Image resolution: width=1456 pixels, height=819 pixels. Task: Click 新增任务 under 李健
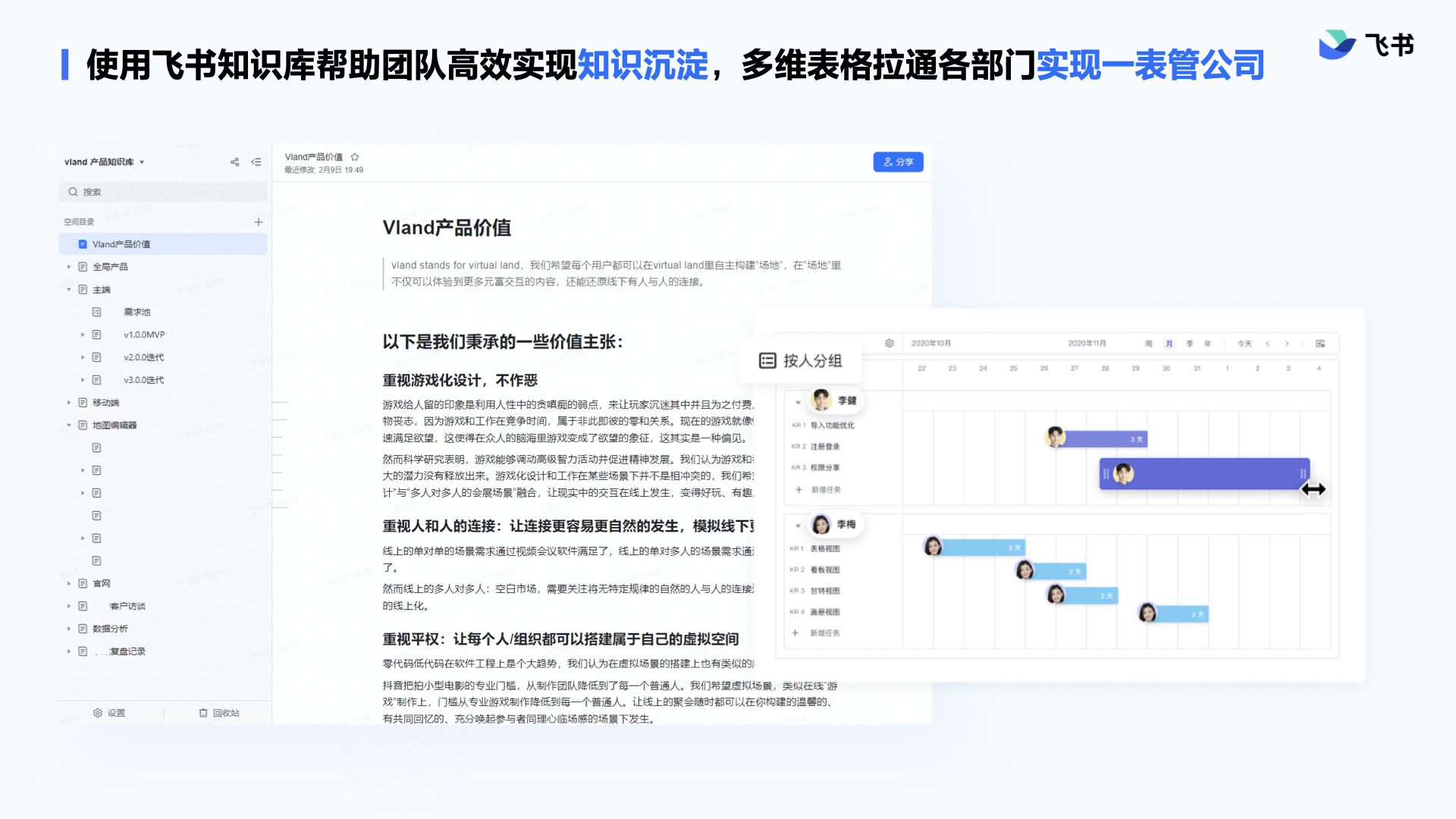pyautogui.click(x=826, y=490)
